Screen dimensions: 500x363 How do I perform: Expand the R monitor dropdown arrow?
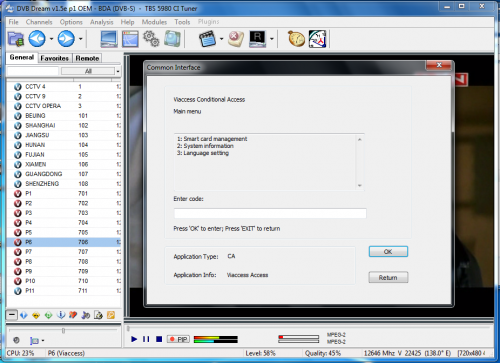[271, 39]
